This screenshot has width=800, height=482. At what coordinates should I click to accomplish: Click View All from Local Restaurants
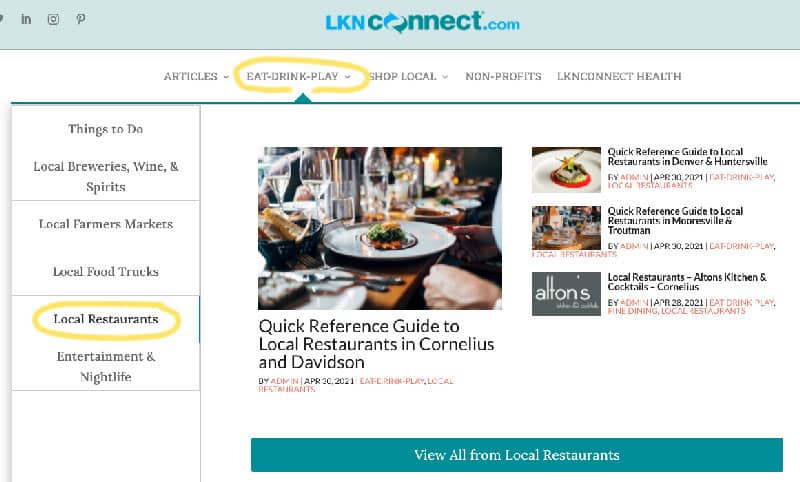517,454
